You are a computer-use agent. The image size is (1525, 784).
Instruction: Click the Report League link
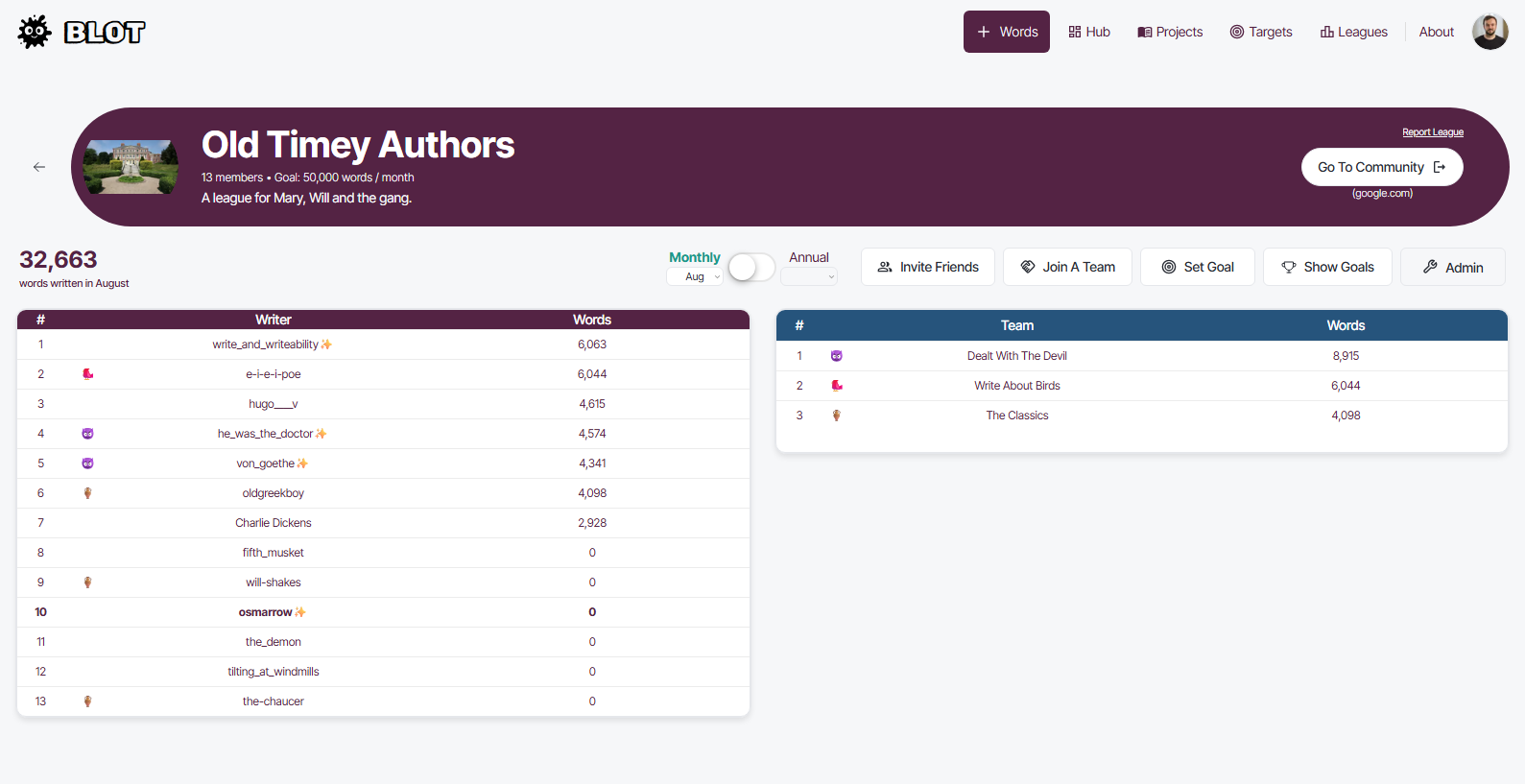coord(1432,132)
